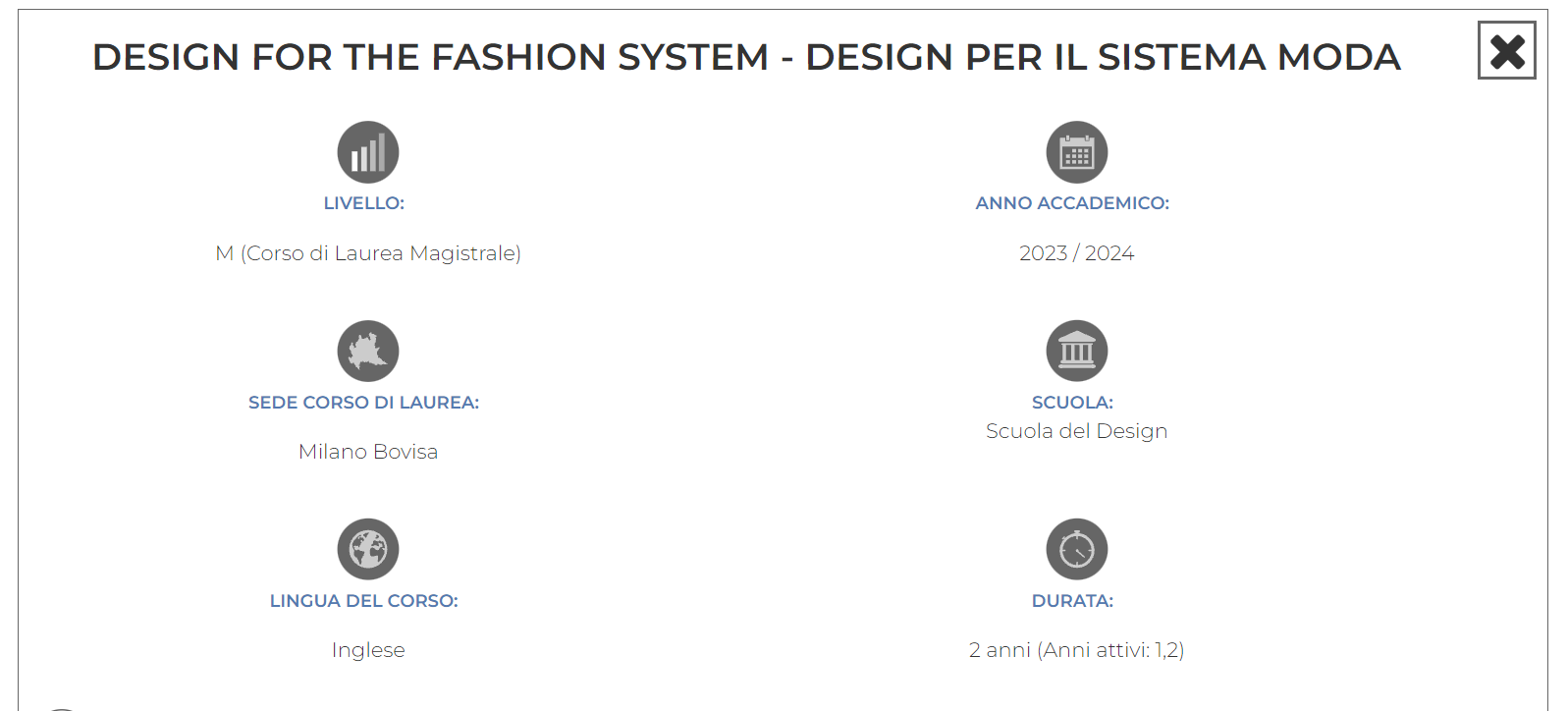The width and height of the screenshot is (1568, 711).
Task: Click the 2 anni duration text
Action: click(x=1076, y=650)
